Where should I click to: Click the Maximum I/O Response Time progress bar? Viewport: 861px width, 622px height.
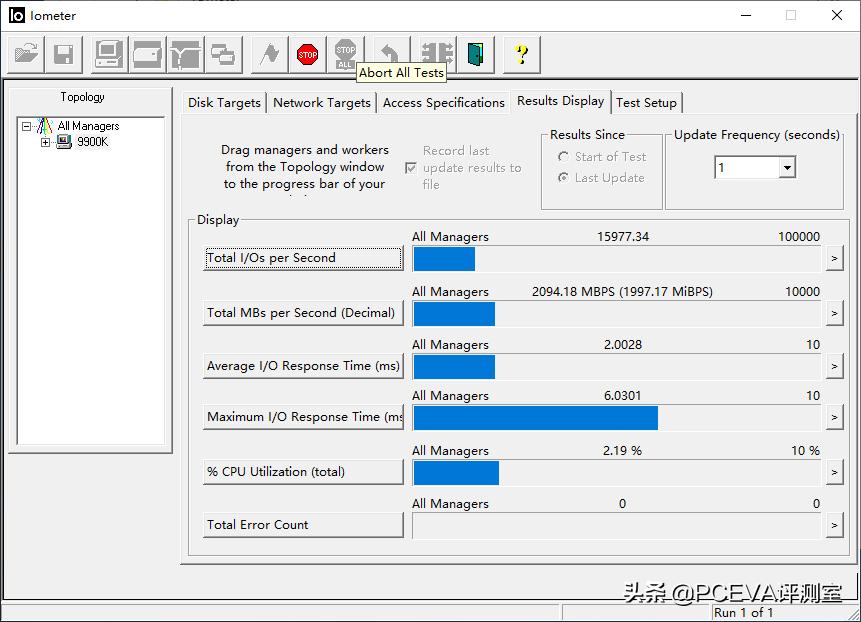click(x=618, y=417)
